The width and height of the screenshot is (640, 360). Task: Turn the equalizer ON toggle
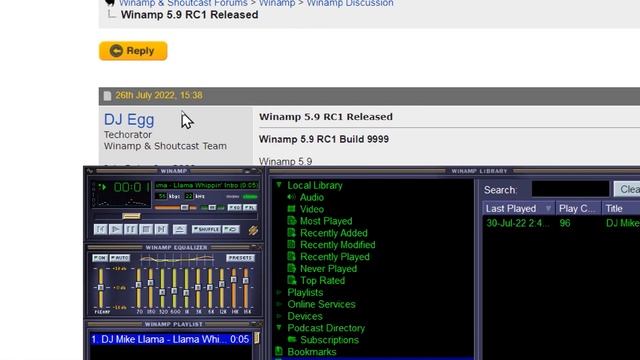click(100, 258)
